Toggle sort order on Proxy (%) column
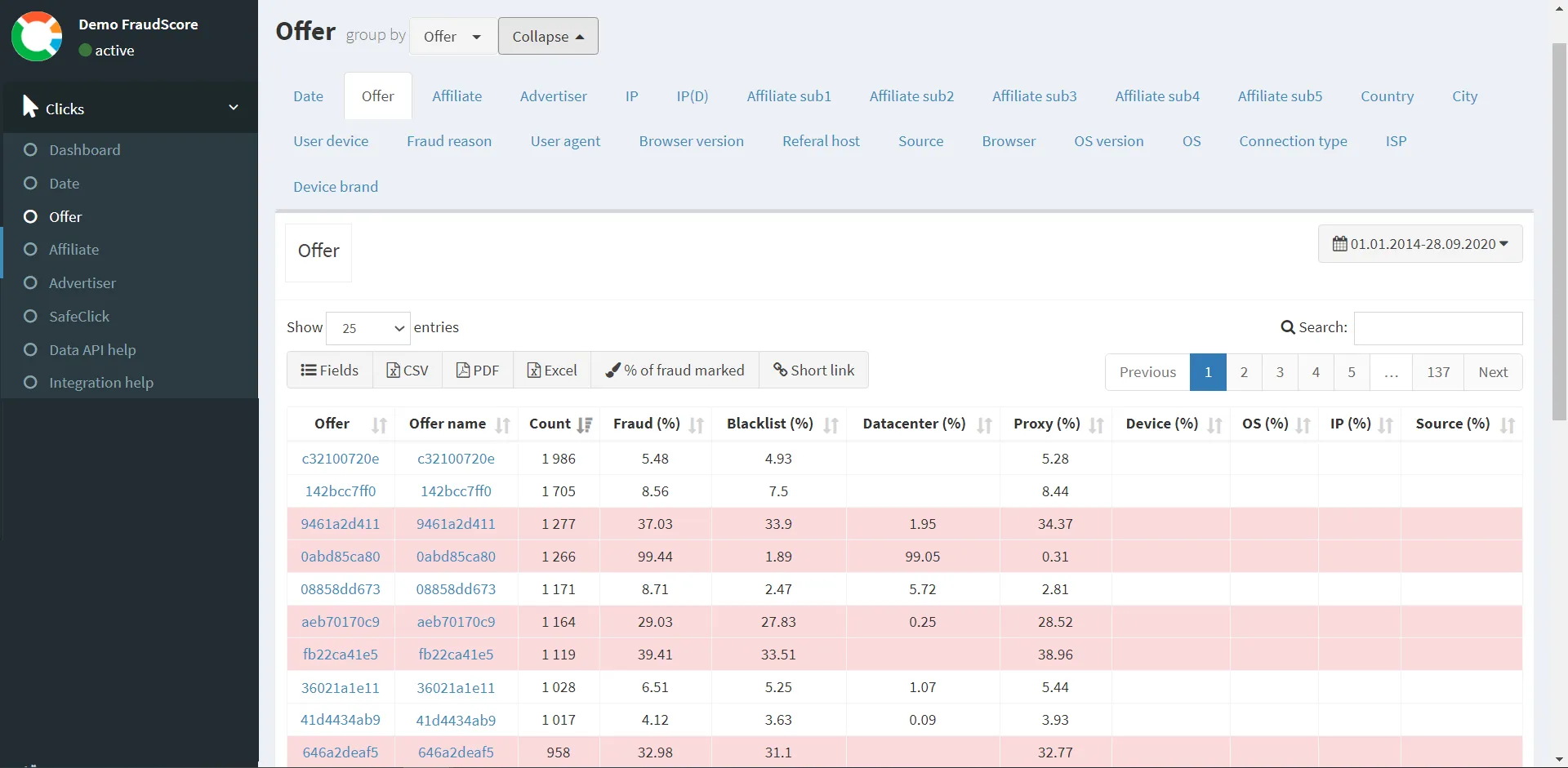Image resolution: width=1568 pixels, height=768 pixels. point(1096,424)
